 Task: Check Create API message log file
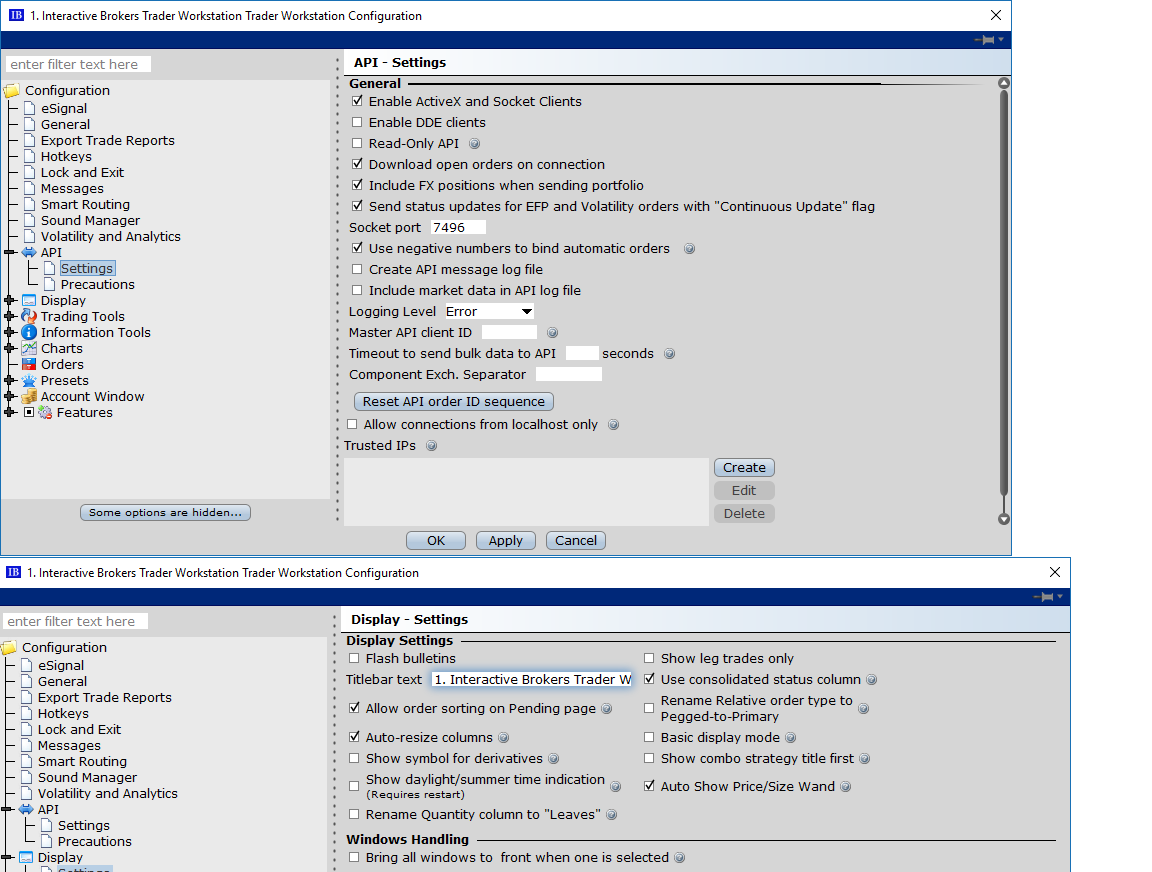pos(357,270)
